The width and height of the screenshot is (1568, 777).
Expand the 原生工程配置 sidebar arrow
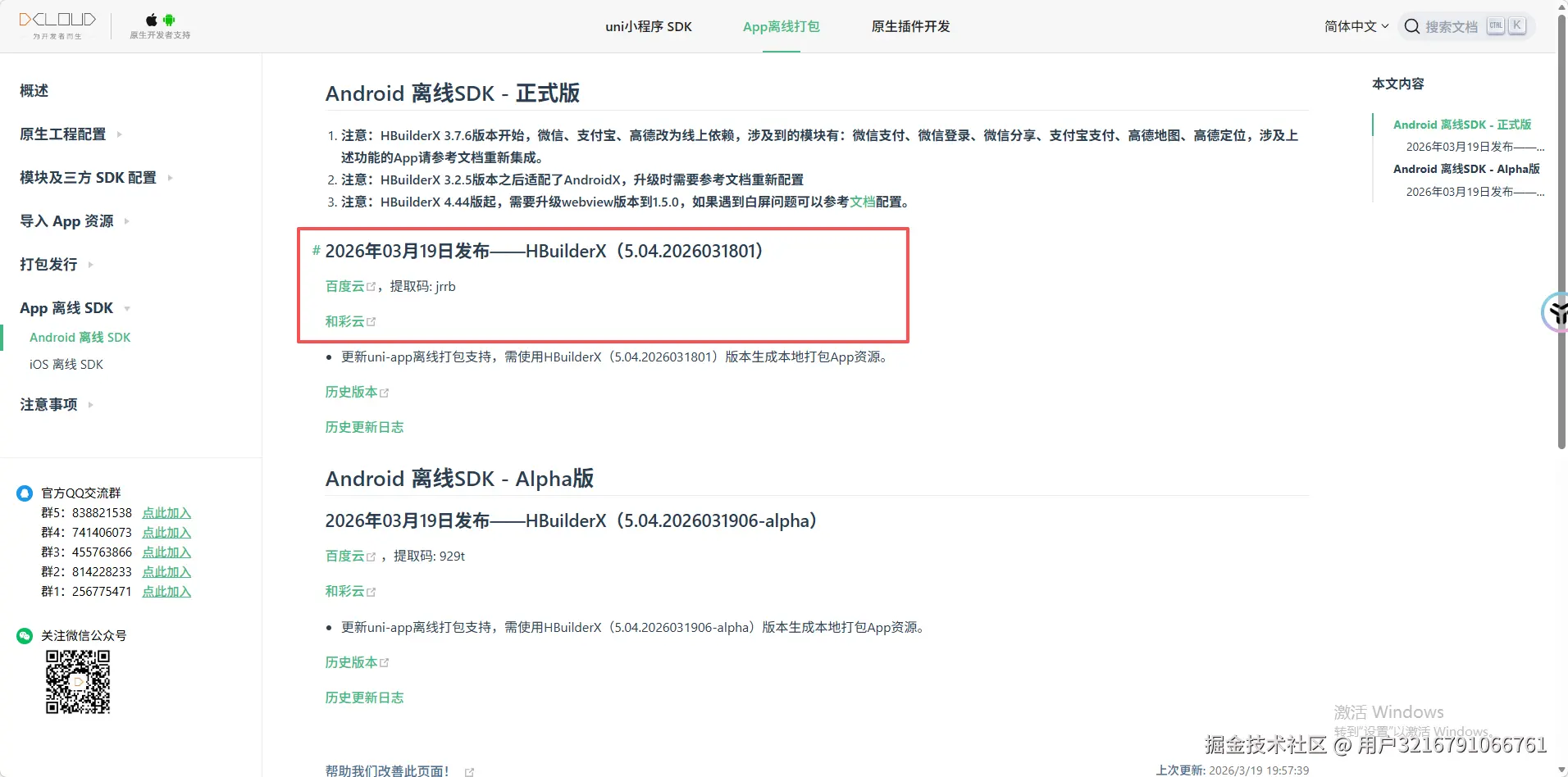tap(120, 134)
